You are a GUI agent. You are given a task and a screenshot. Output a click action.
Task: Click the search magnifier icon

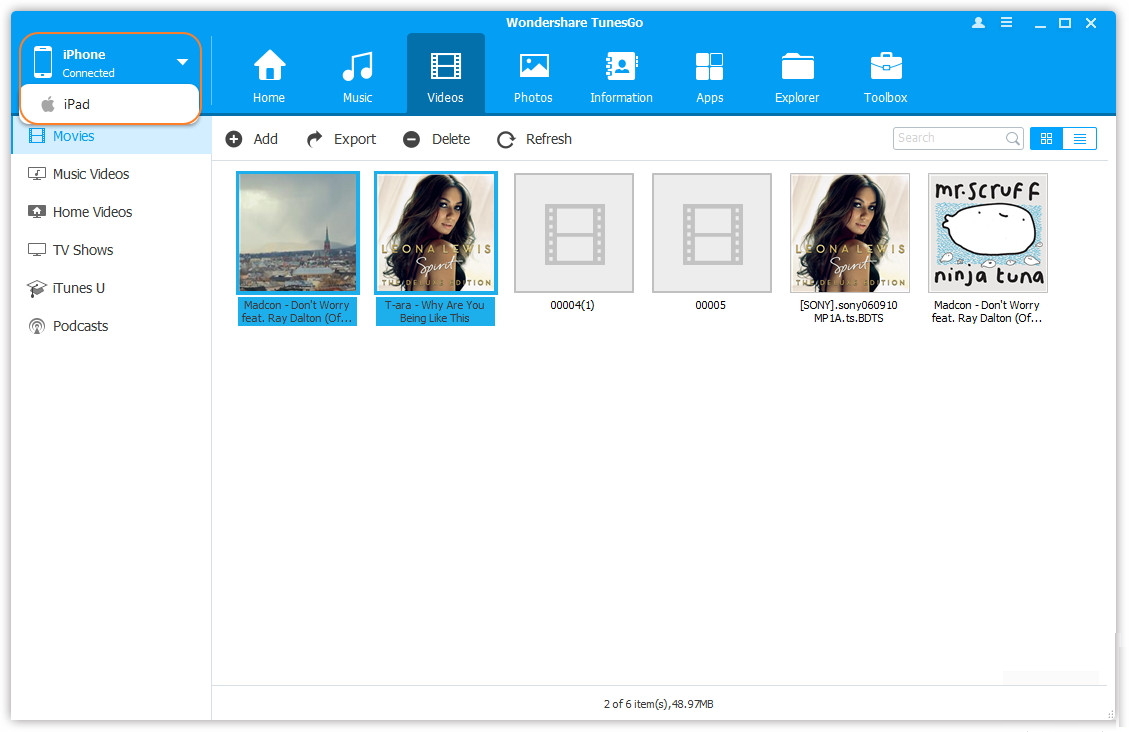1012,139
